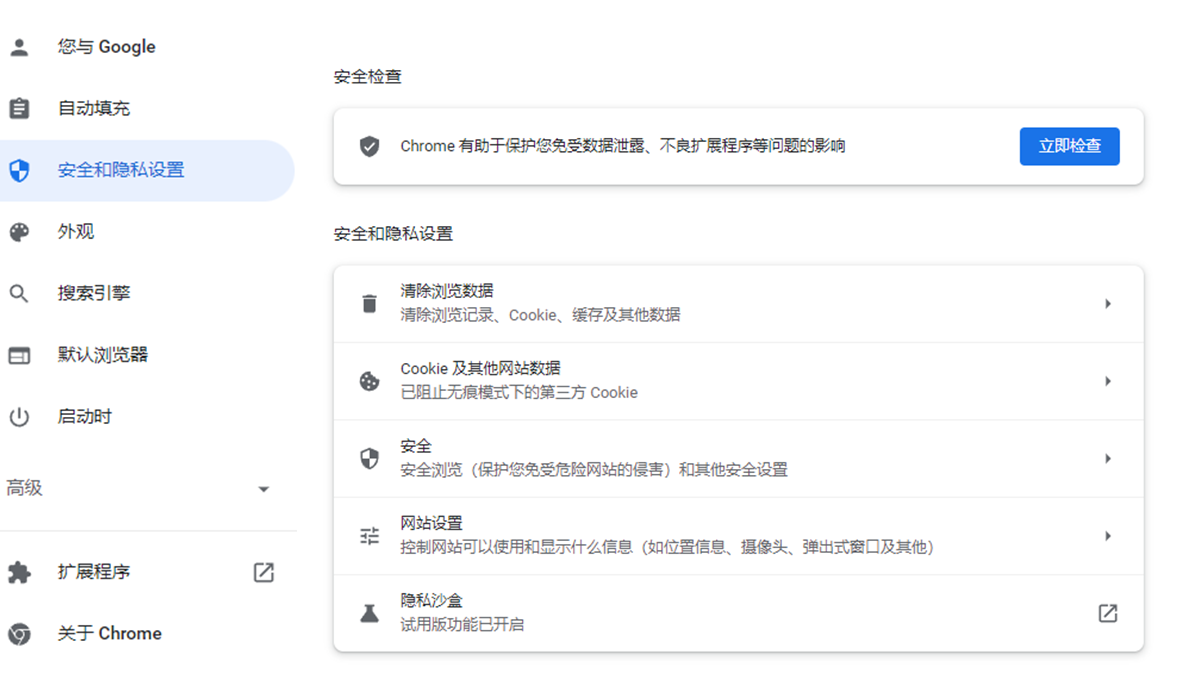
Task: Click the 立即检查 button
Action: (x=1069, y=146)
